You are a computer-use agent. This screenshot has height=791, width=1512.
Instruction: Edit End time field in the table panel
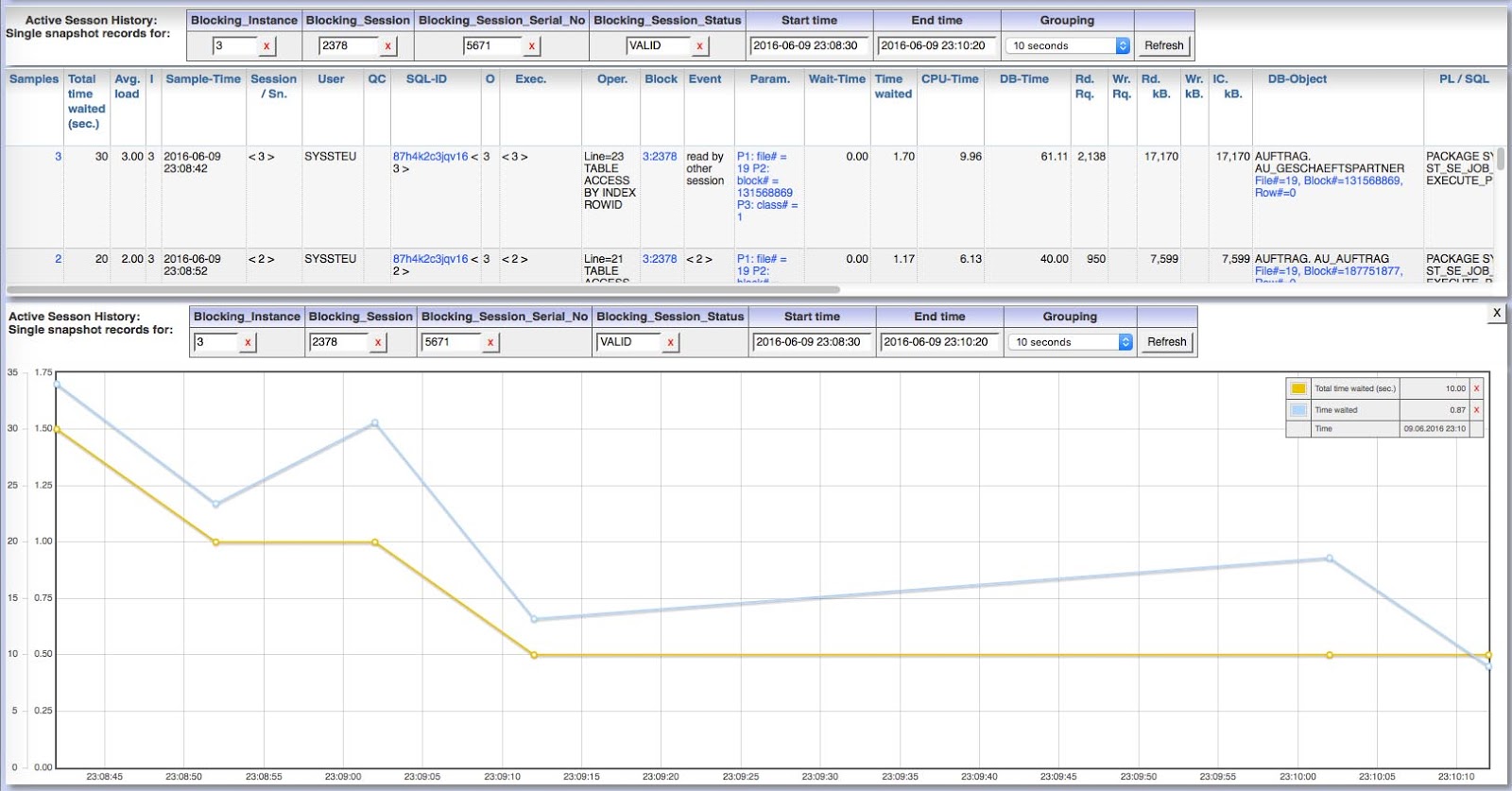click(x=936, y=45)
